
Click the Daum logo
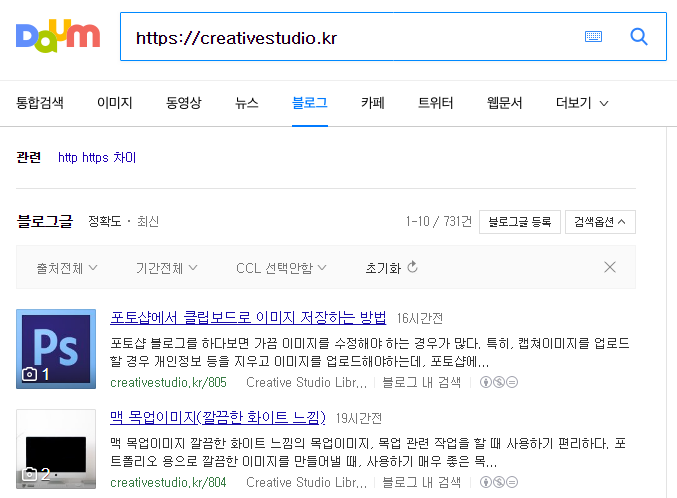pyautogui.click(x=58, y=36)
